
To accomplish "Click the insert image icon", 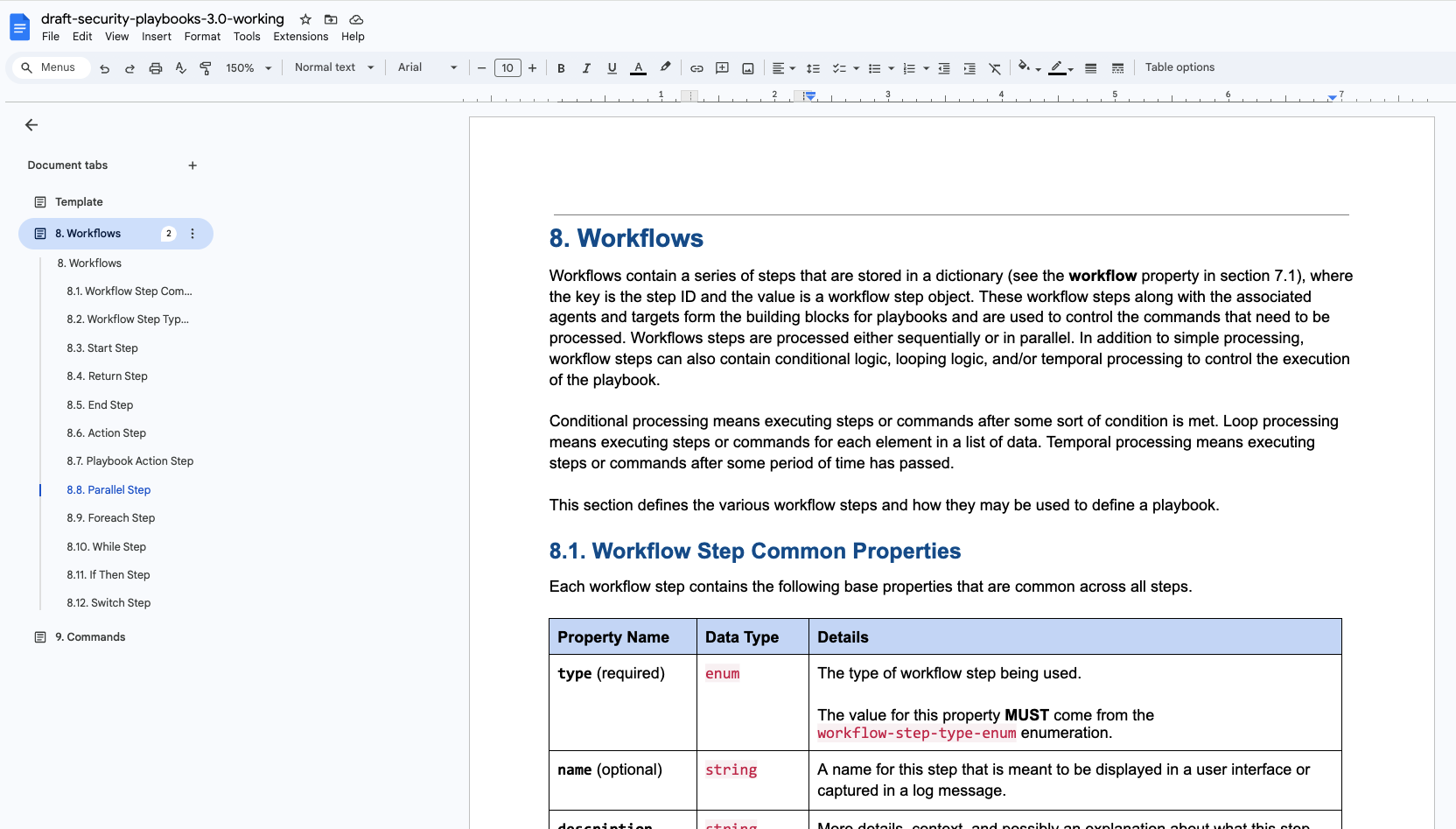I will [748, 68].
